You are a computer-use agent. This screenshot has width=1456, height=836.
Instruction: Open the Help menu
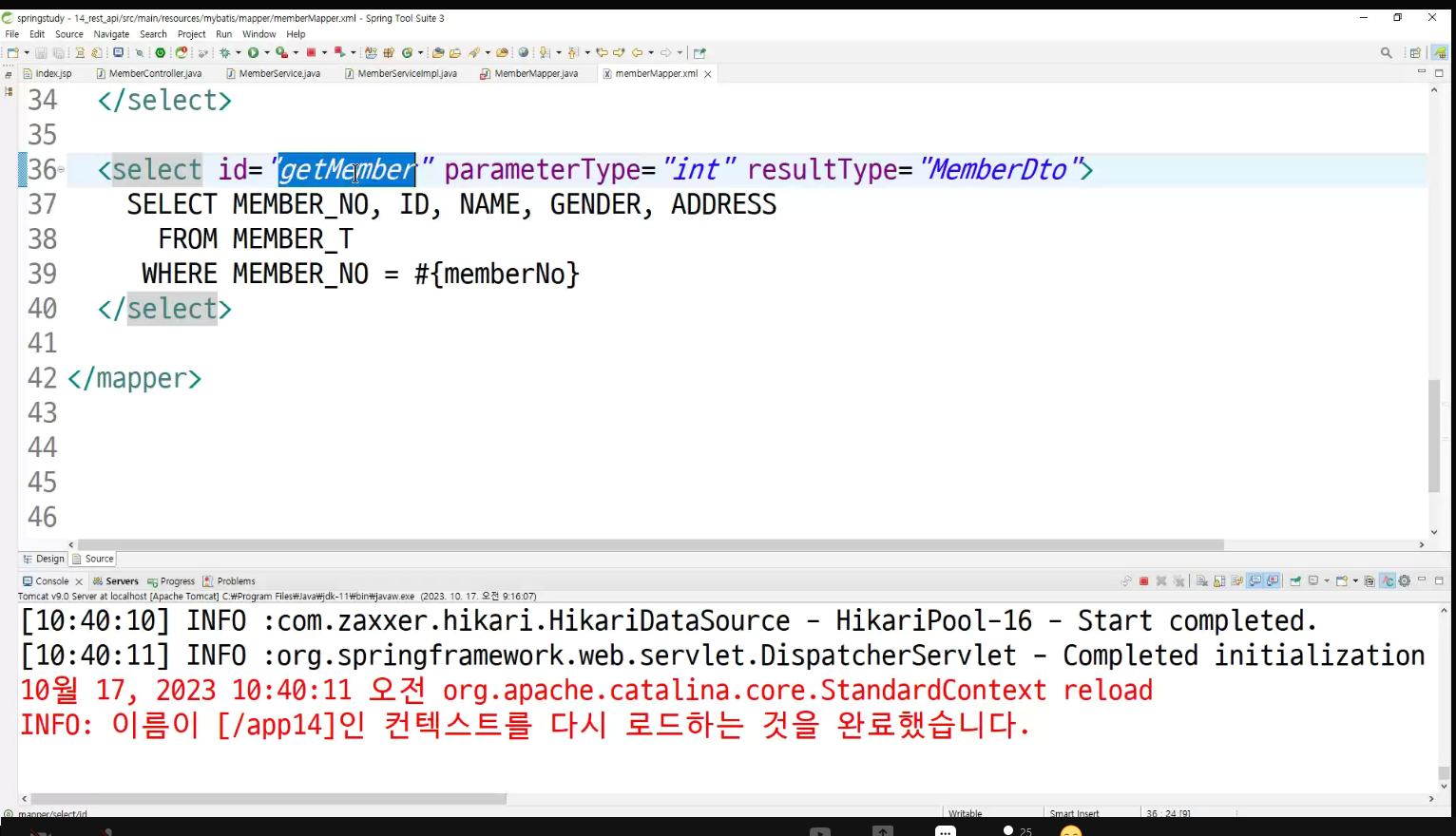[x=297, y=34]
